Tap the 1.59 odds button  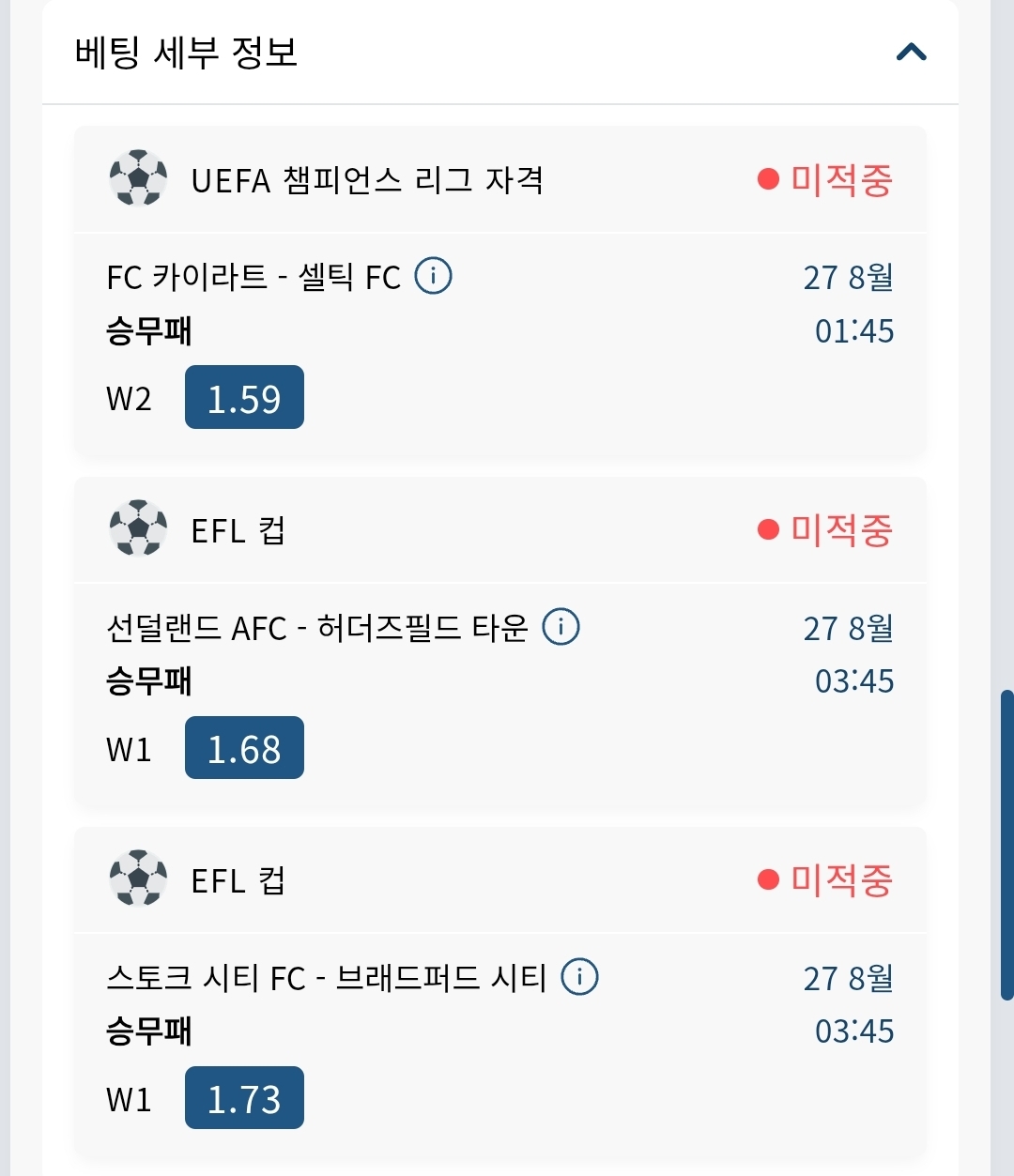[x=244, y=397]
